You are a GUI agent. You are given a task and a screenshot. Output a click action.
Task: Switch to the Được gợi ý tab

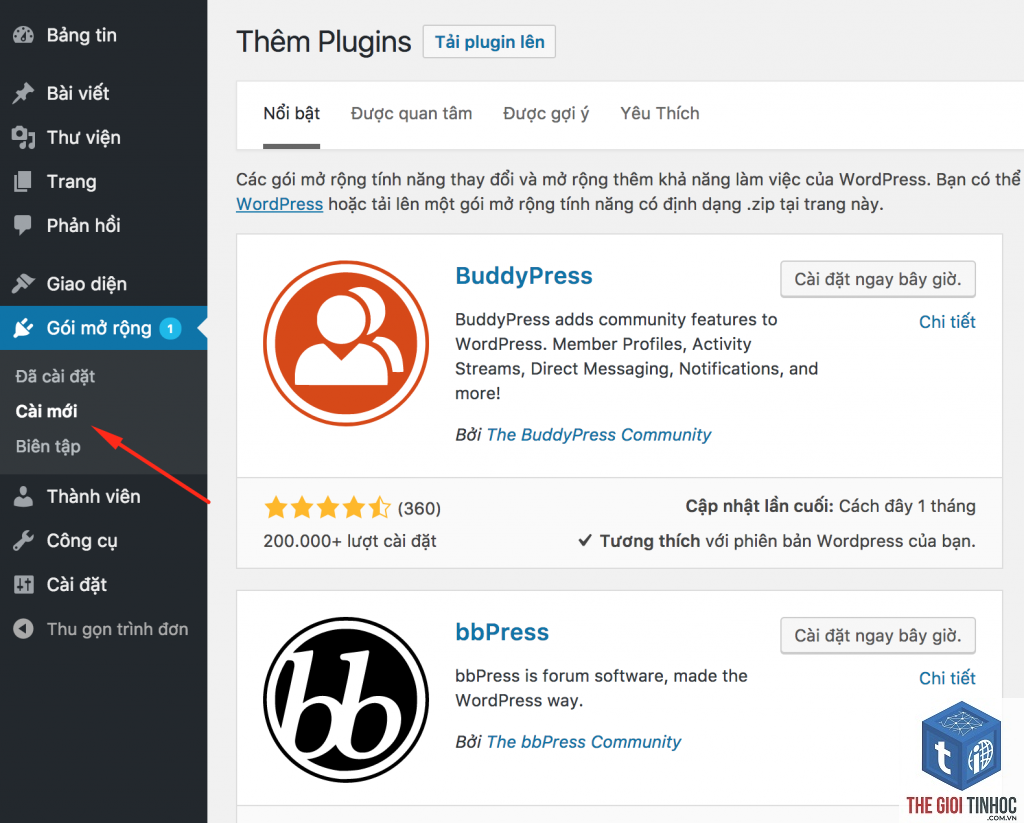click(546, 114)
